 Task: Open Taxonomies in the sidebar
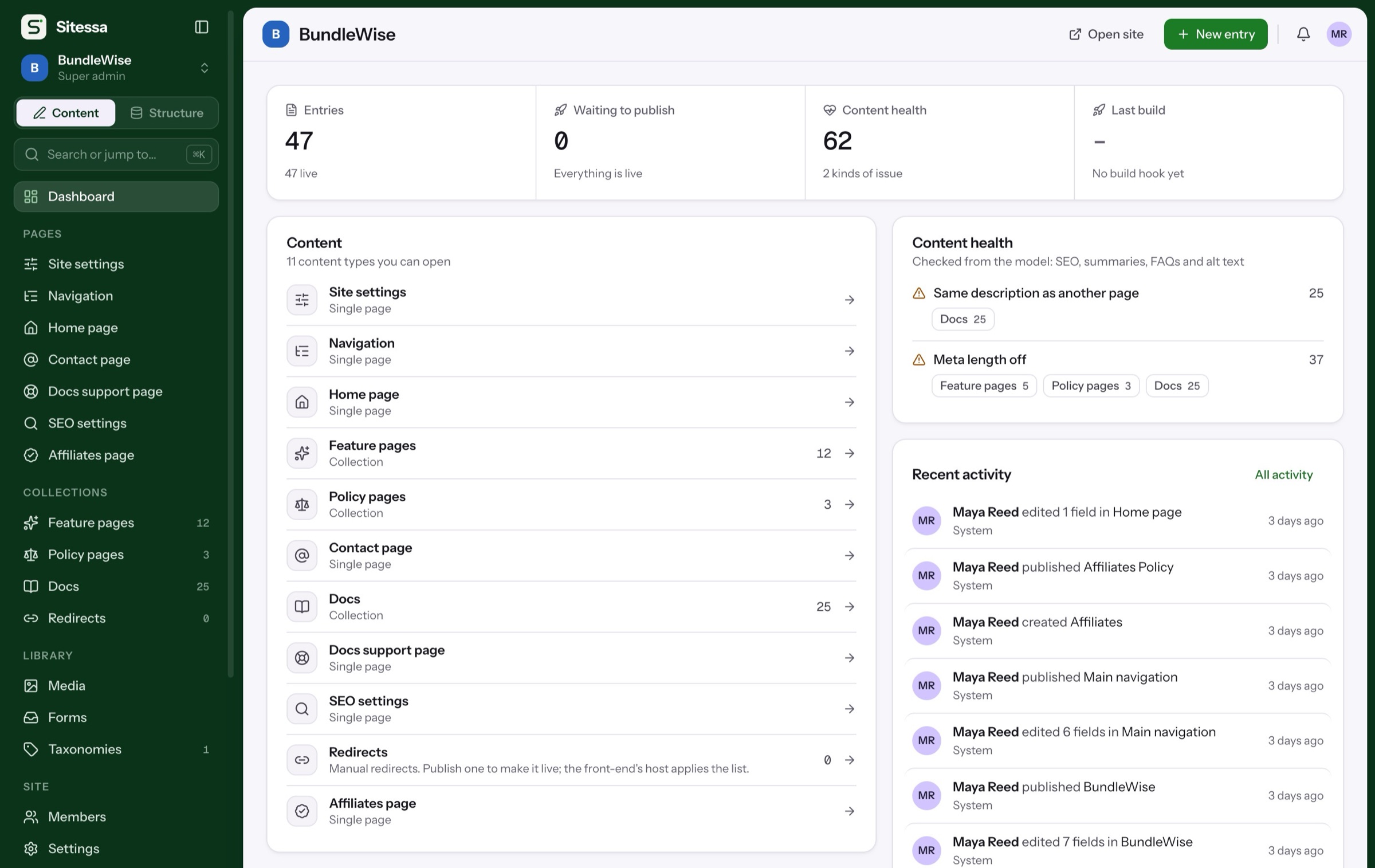(116, 749)
